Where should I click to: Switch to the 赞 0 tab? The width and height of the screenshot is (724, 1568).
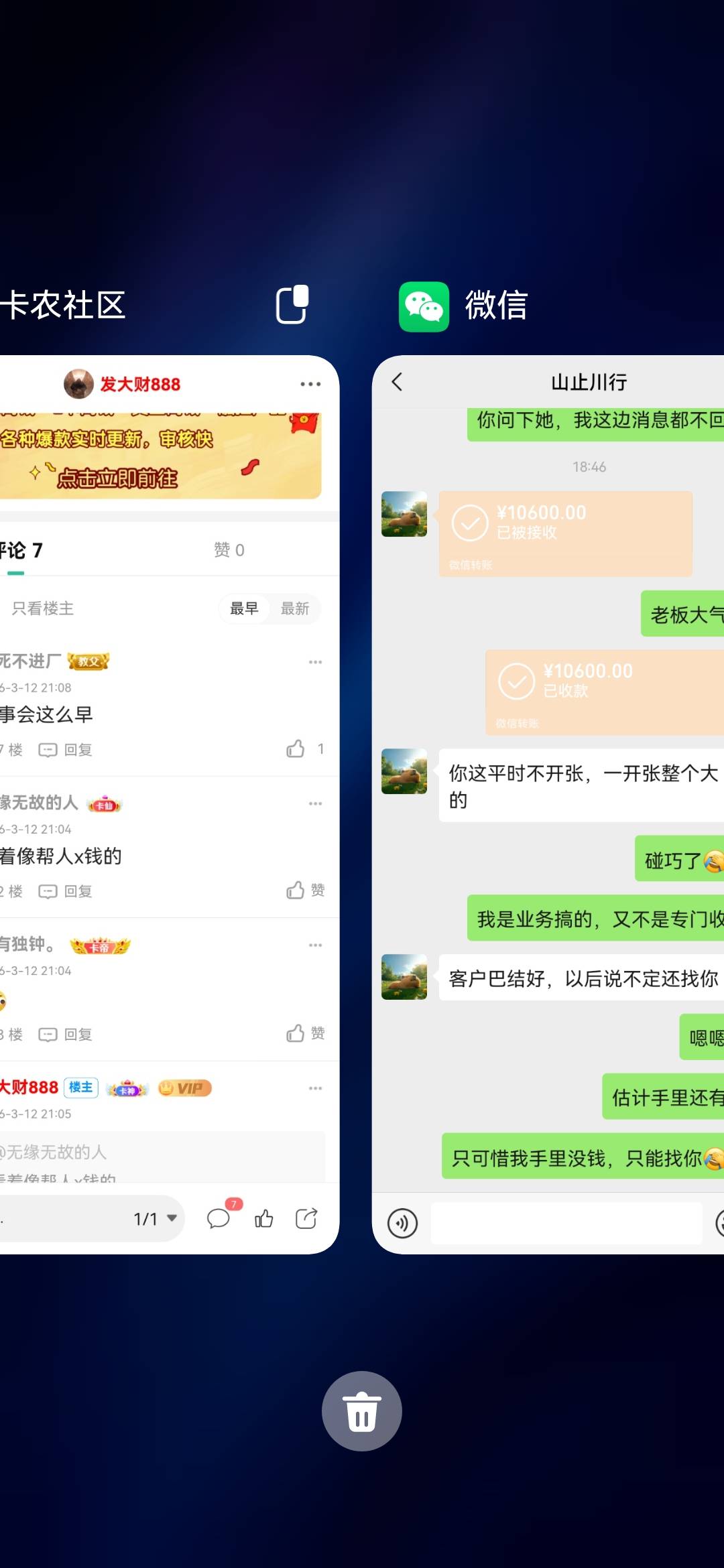tap(229, 550)
